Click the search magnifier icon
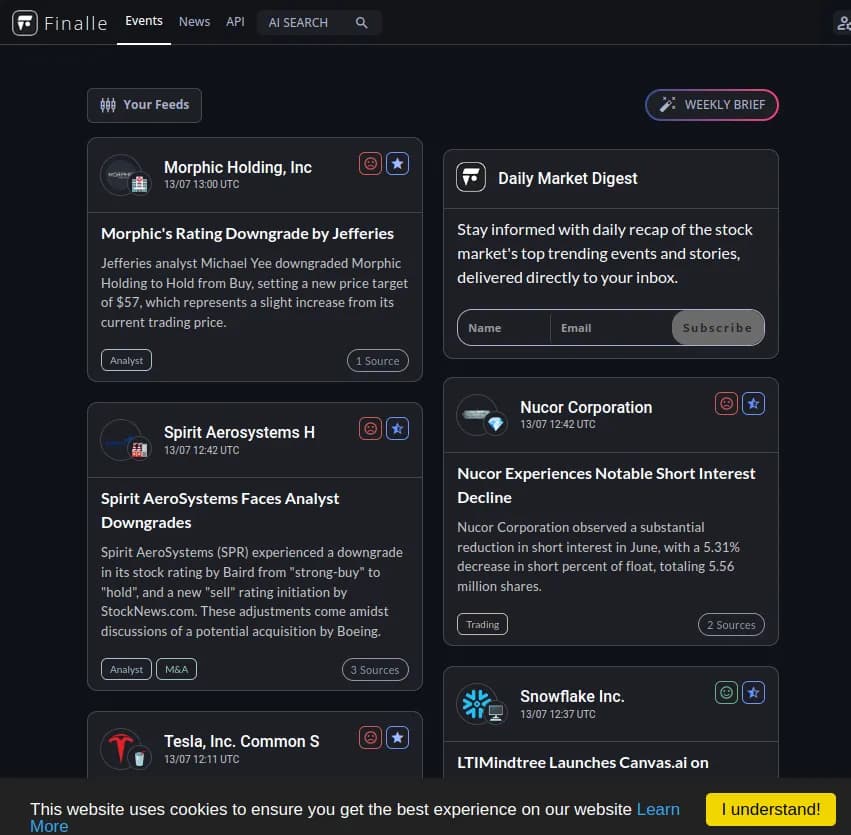Screen dimensions: 851x835 [x=361, y=23]
